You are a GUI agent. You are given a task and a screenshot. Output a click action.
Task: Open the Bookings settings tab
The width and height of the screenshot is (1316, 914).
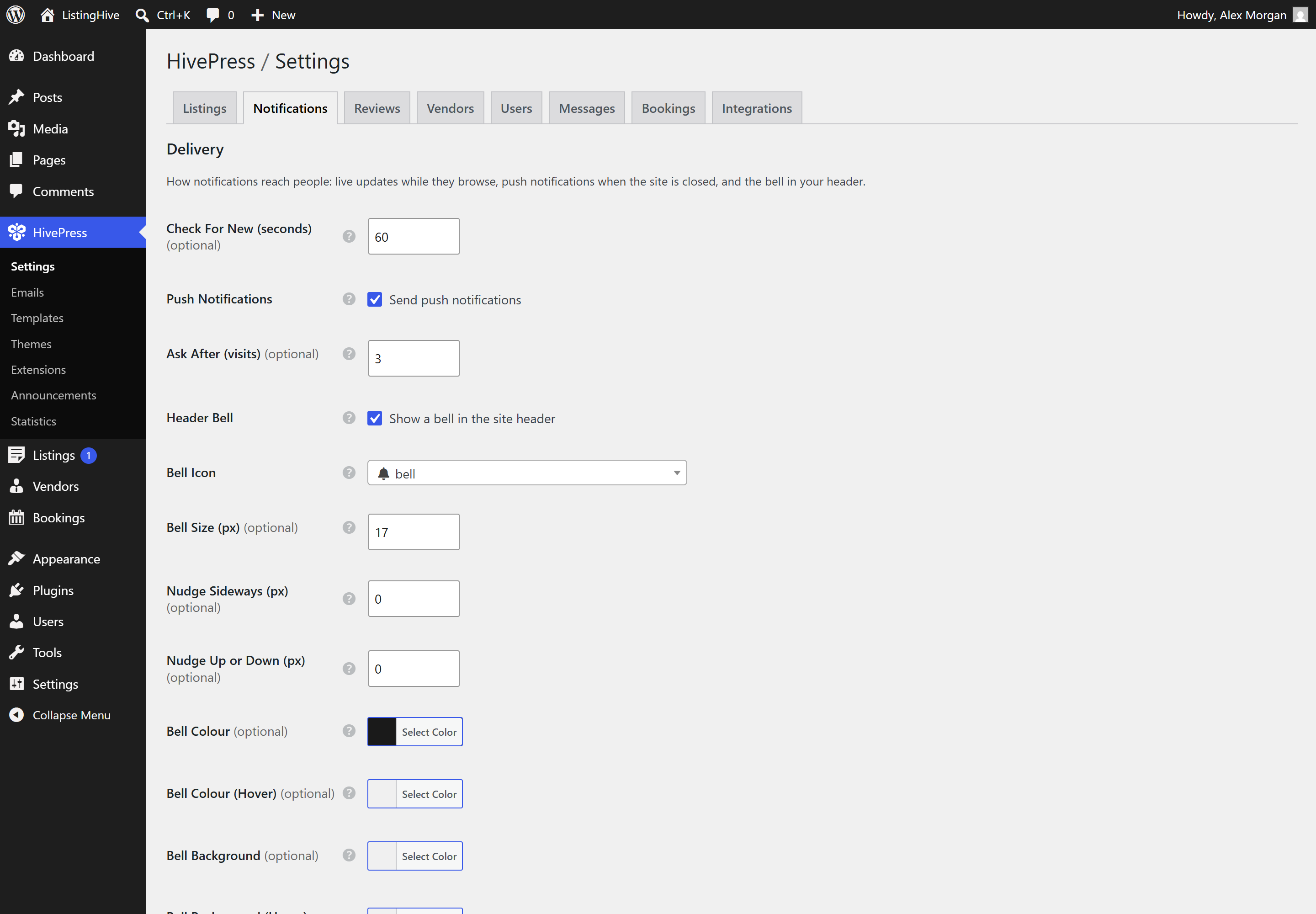669,108
